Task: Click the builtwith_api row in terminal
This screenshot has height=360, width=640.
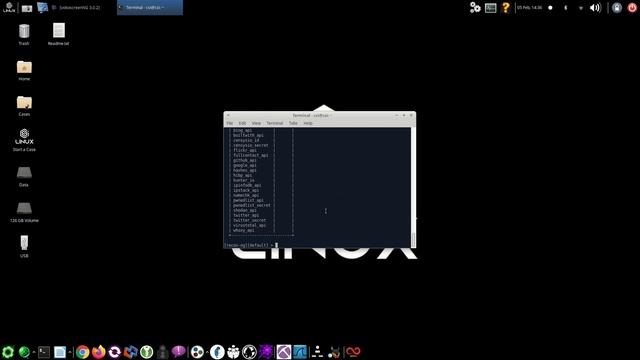Action: 248,135
